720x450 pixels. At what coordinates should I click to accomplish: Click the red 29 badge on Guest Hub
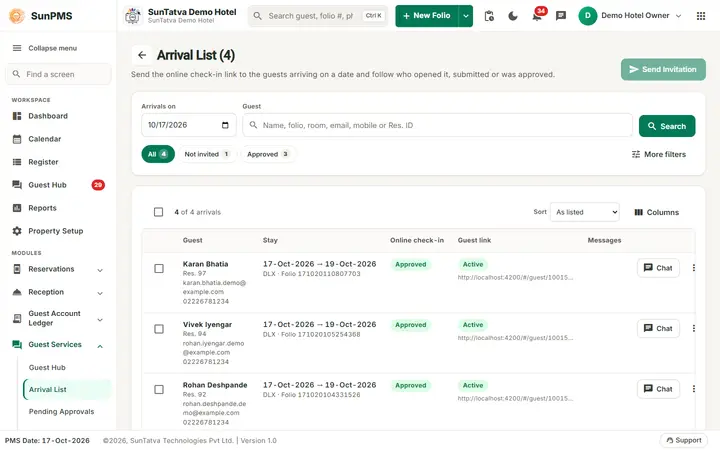[98, 185]
